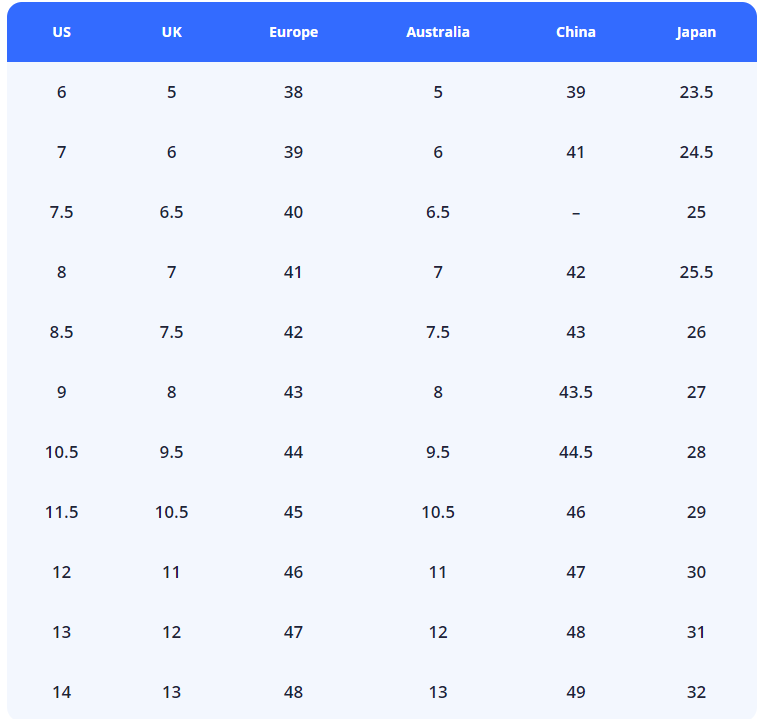Image resolution: width=757 pixels, height=719 pixels.
Task: Select the Japan size 24.5 cell
Action: (x=696, y=152)
